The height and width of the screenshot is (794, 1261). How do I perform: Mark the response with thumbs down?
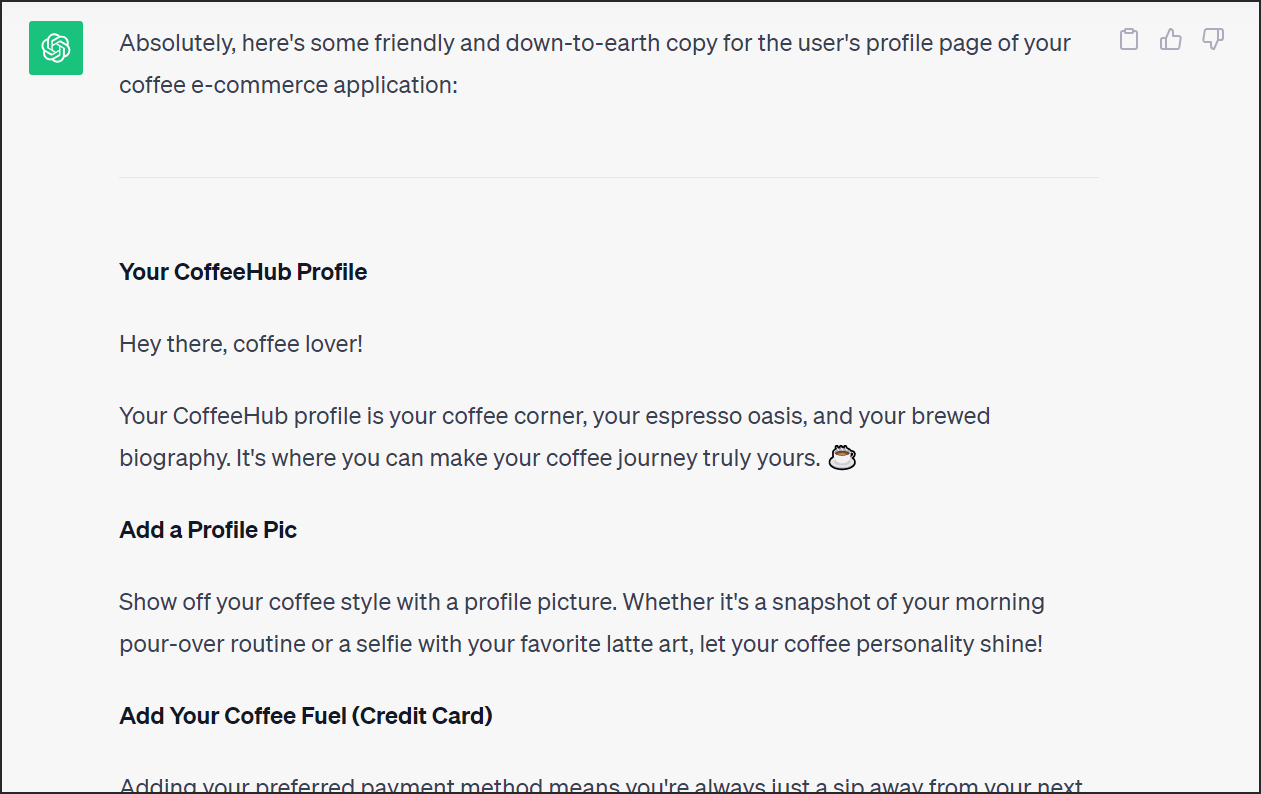point(1213,40)
